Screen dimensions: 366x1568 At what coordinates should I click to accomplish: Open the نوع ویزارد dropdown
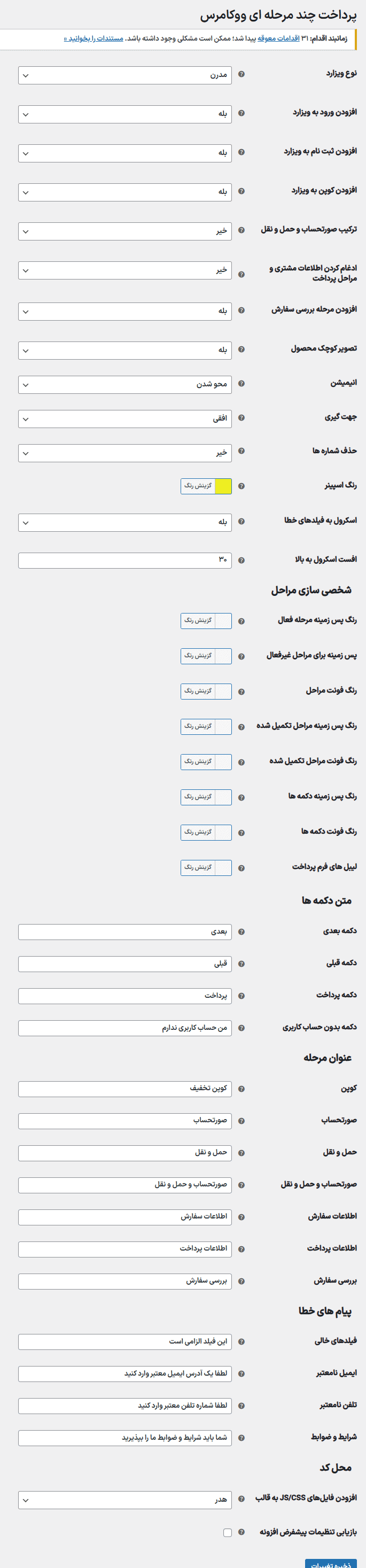(x=125, y=75)
